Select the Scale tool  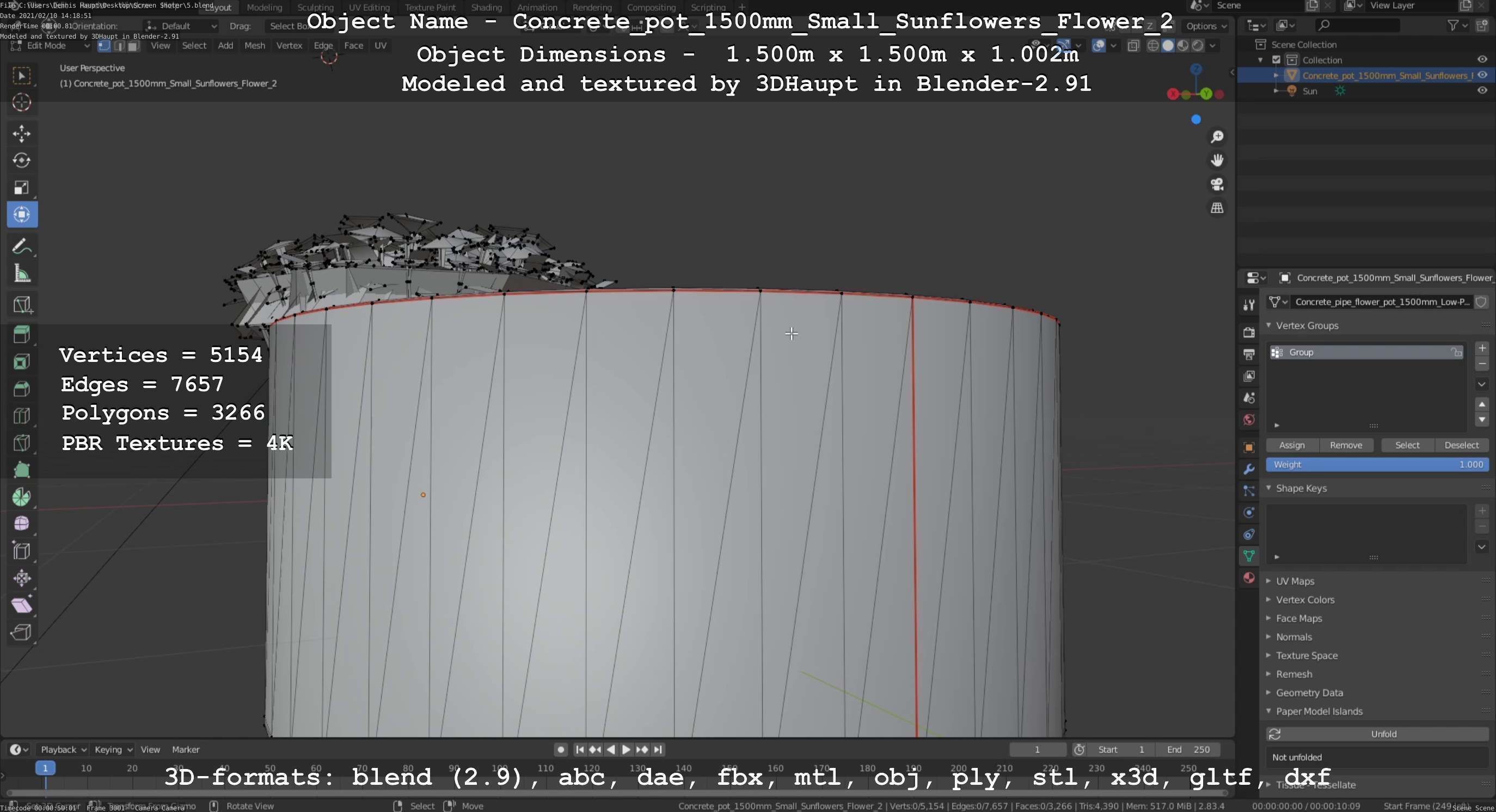21,187
